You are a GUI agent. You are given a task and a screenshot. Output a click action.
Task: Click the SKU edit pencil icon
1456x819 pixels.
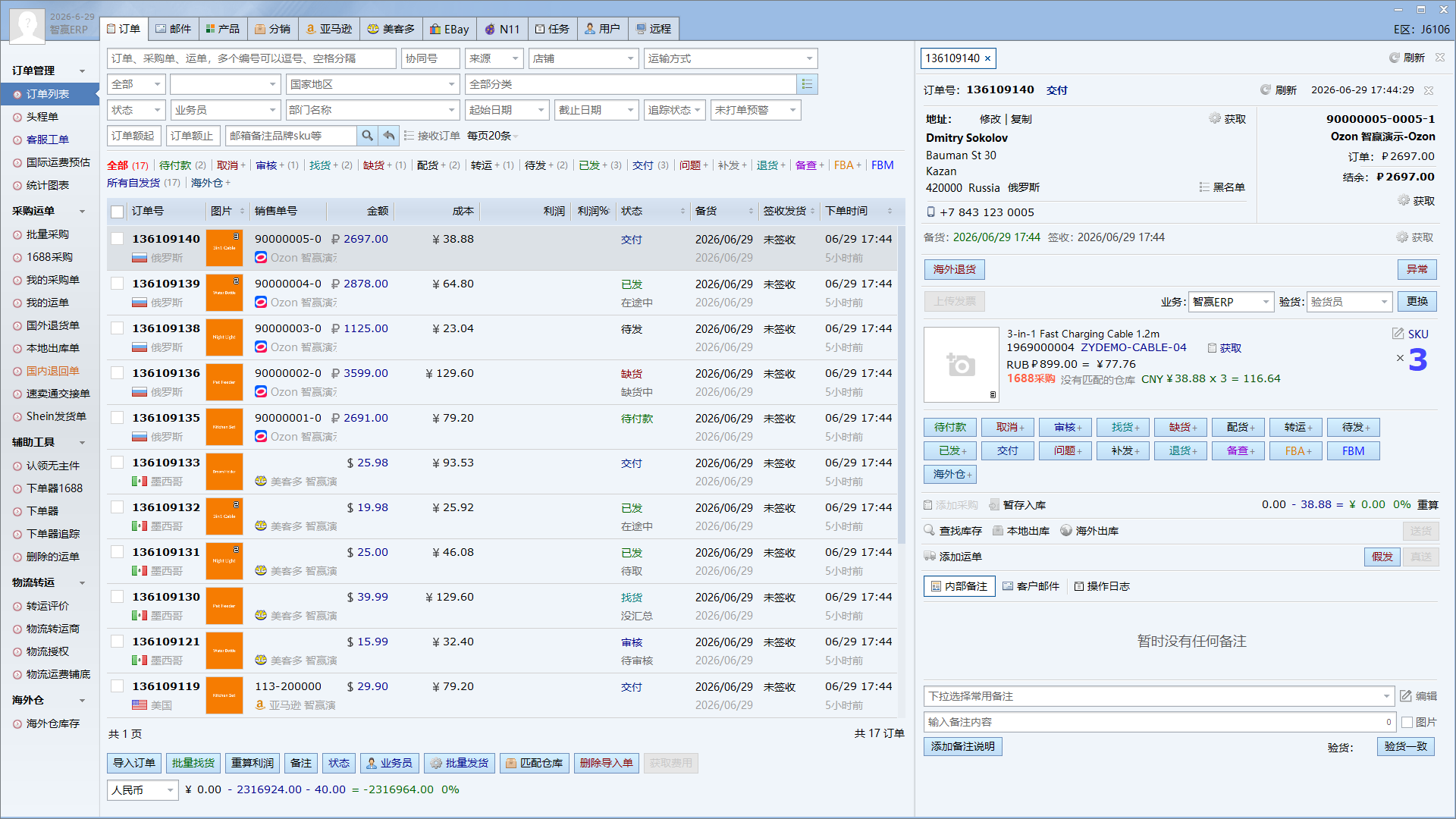(1398, 334)
